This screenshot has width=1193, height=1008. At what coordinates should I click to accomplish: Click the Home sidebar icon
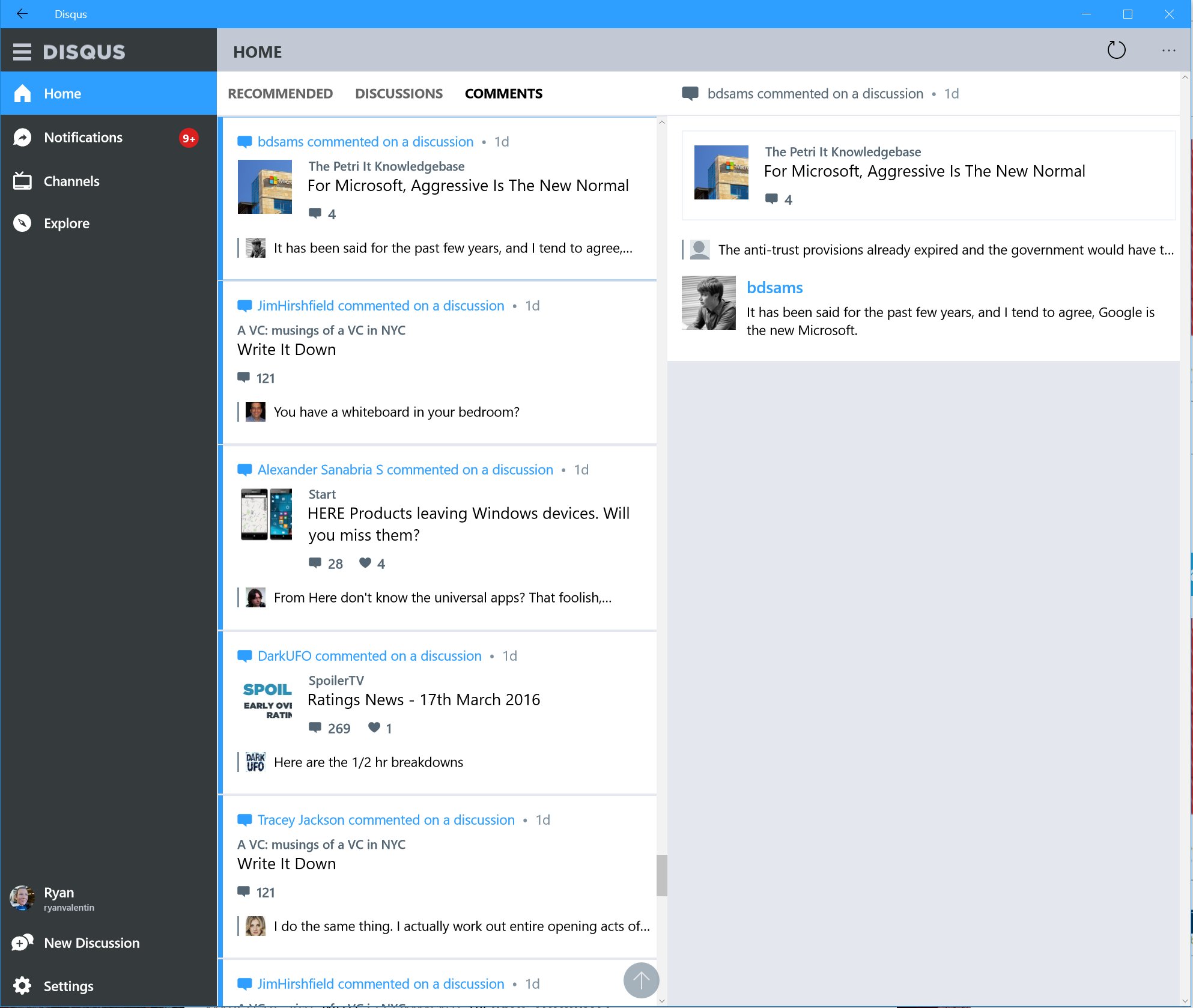pyautogui.click(x=23, y=93)
